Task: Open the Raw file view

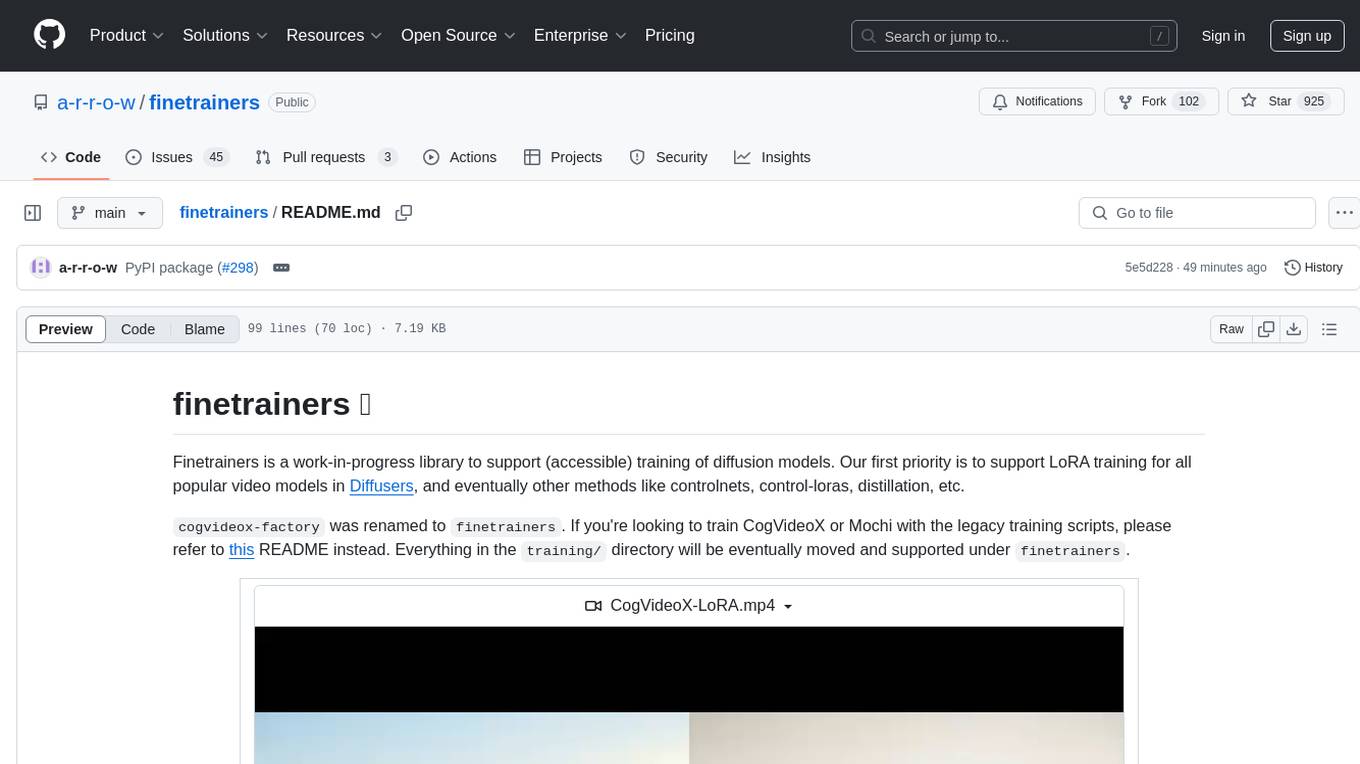Action: point(1231,329)
